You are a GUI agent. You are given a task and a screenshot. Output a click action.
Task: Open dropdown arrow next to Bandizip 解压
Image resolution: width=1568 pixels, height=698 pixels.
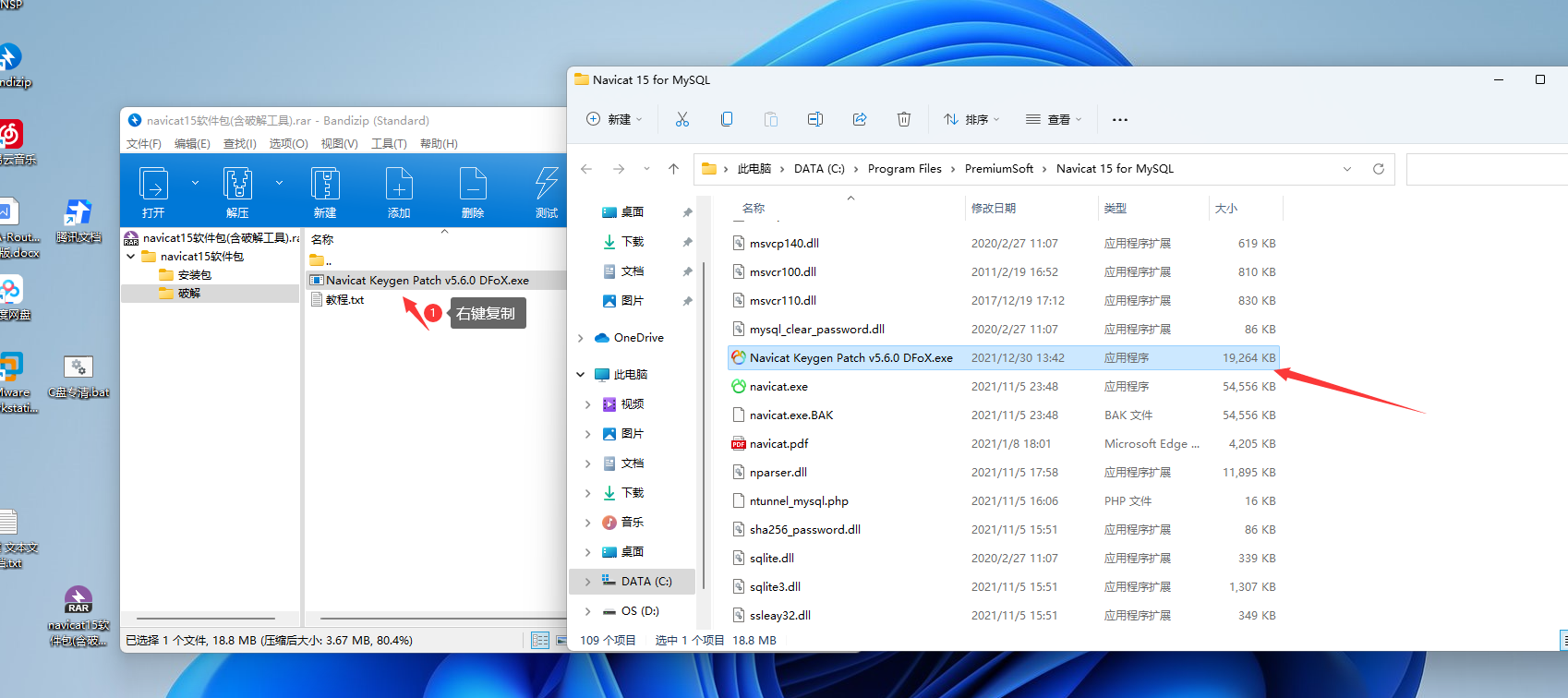click(279, 183)
